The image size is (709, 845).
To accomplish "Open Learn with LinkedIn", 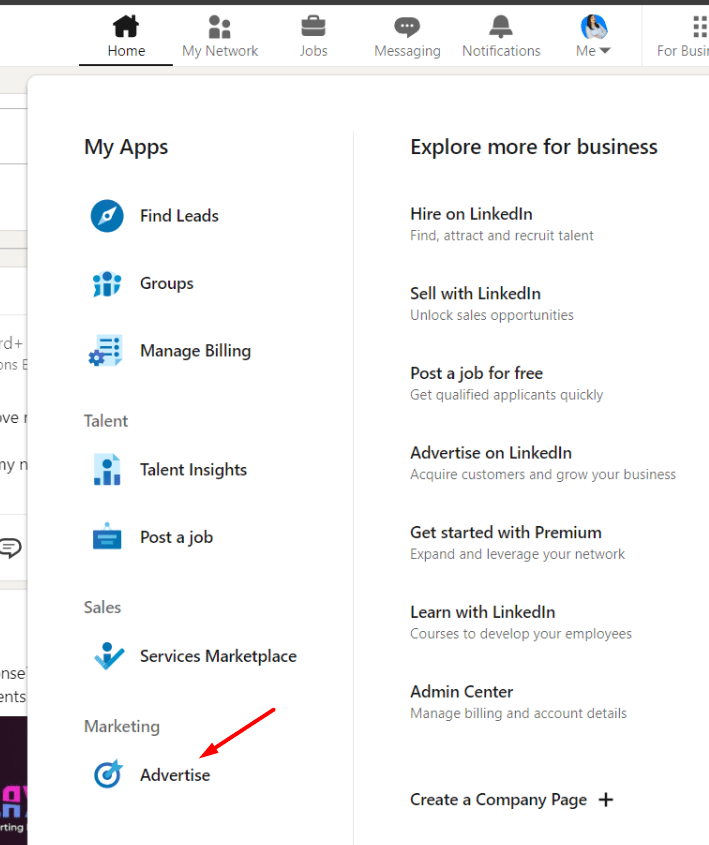I will (x=482, y=612).
